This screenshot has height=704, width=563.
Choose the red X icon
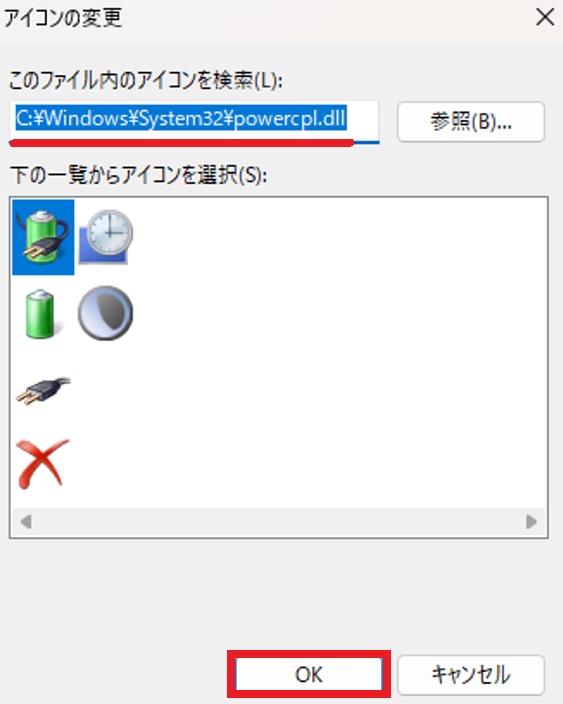[42, 464]
